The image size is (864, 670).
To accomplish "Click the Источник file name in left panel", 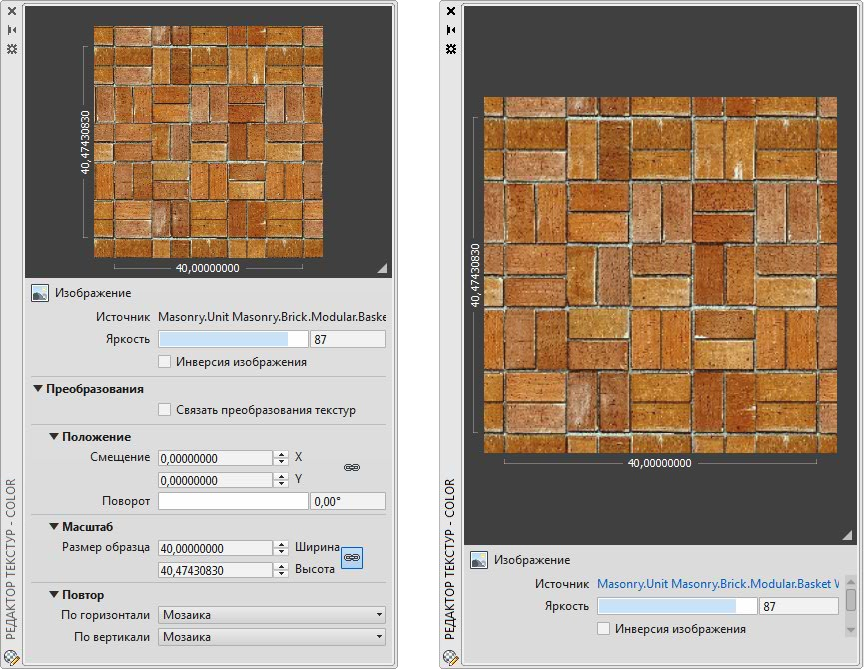I will 271,317.
